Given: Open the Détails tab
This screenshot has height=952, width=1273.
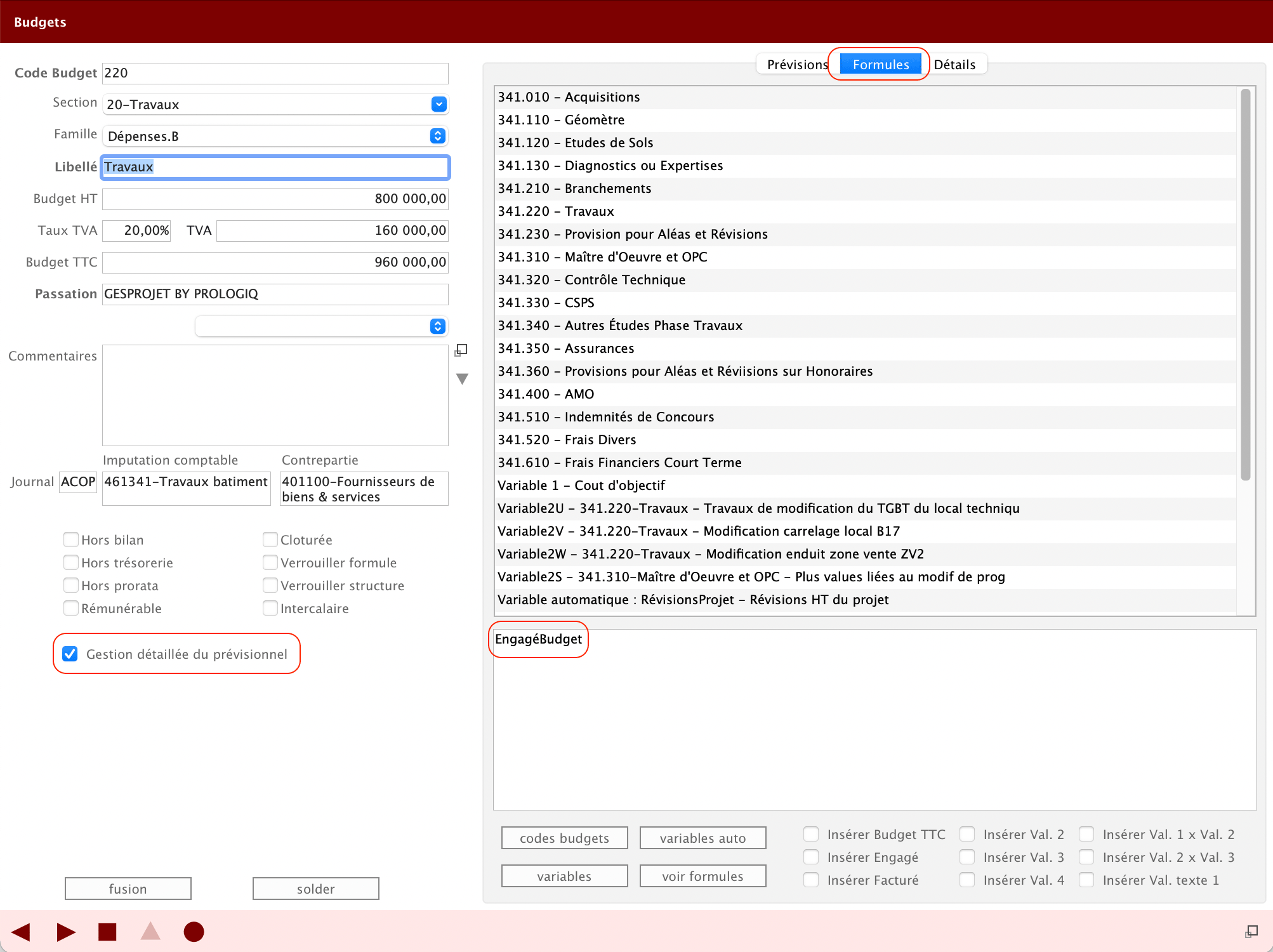Looking at the screenshot, I should [954, 64].
